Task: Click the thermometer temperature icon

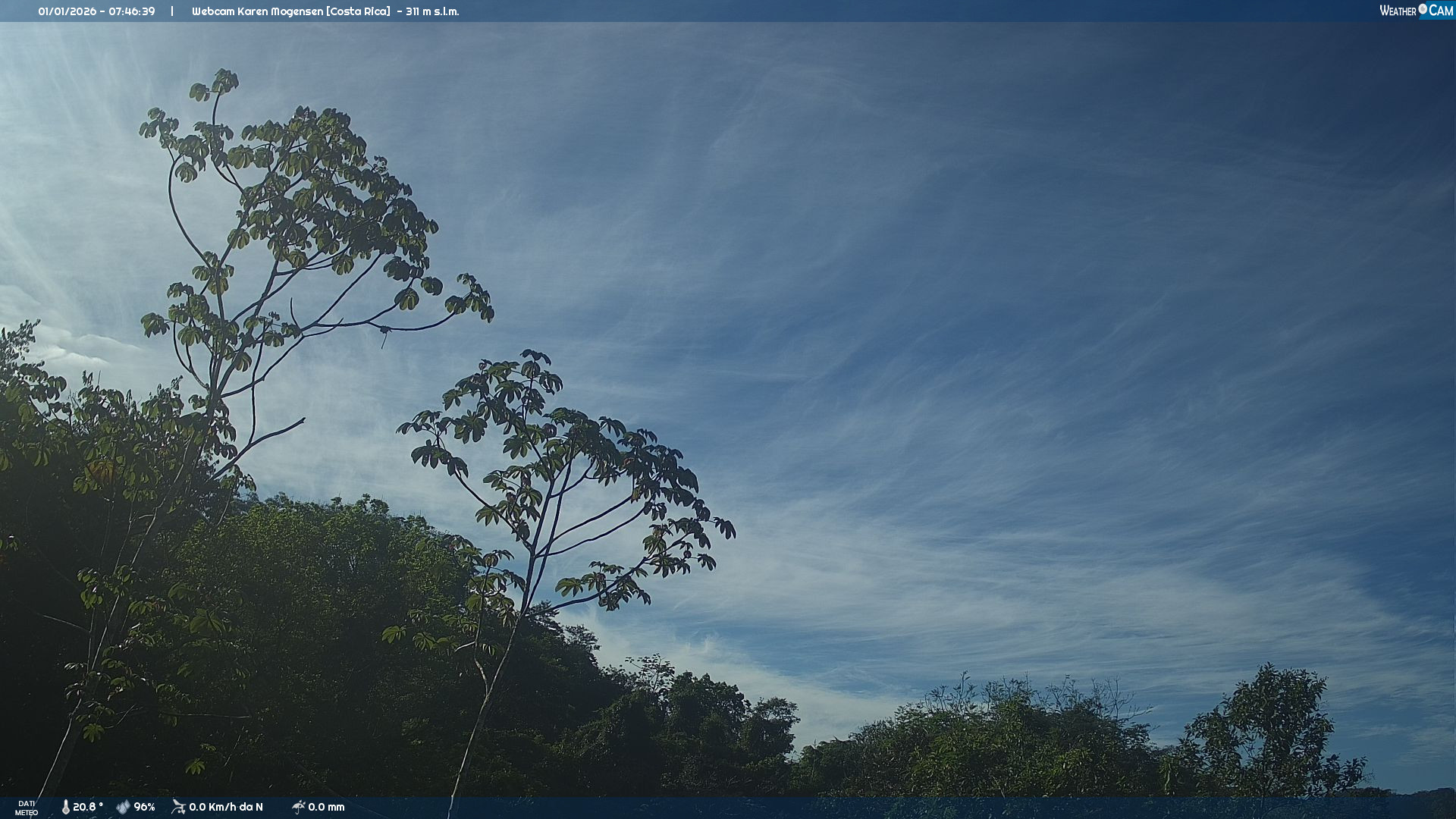Action: [65, 807]
